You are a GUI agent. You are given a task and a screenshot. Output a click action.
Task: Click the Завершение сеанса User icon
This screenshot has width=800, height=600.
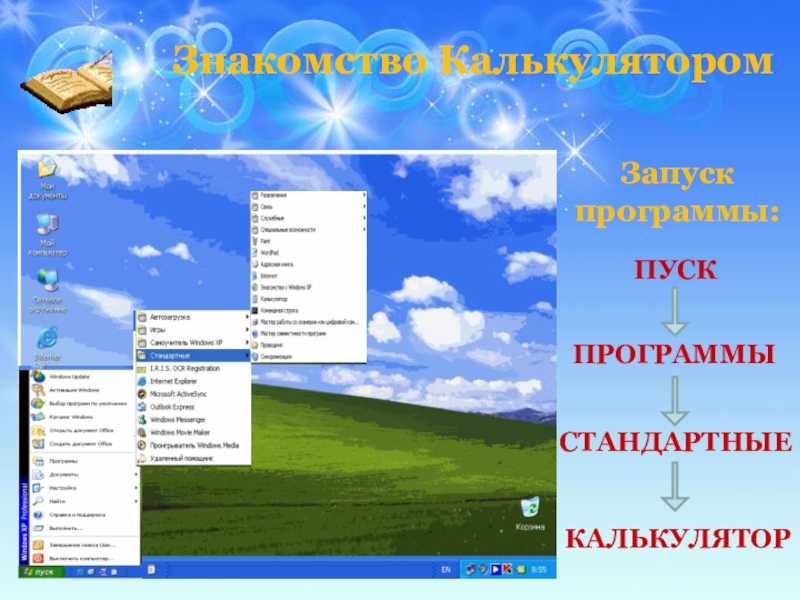click(x=38, y=545)
